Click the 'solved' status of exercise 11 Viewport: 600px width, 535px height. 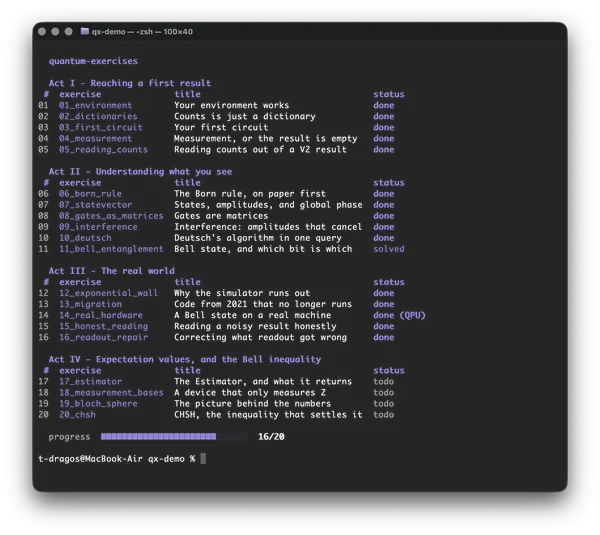[x=389, y=249]
